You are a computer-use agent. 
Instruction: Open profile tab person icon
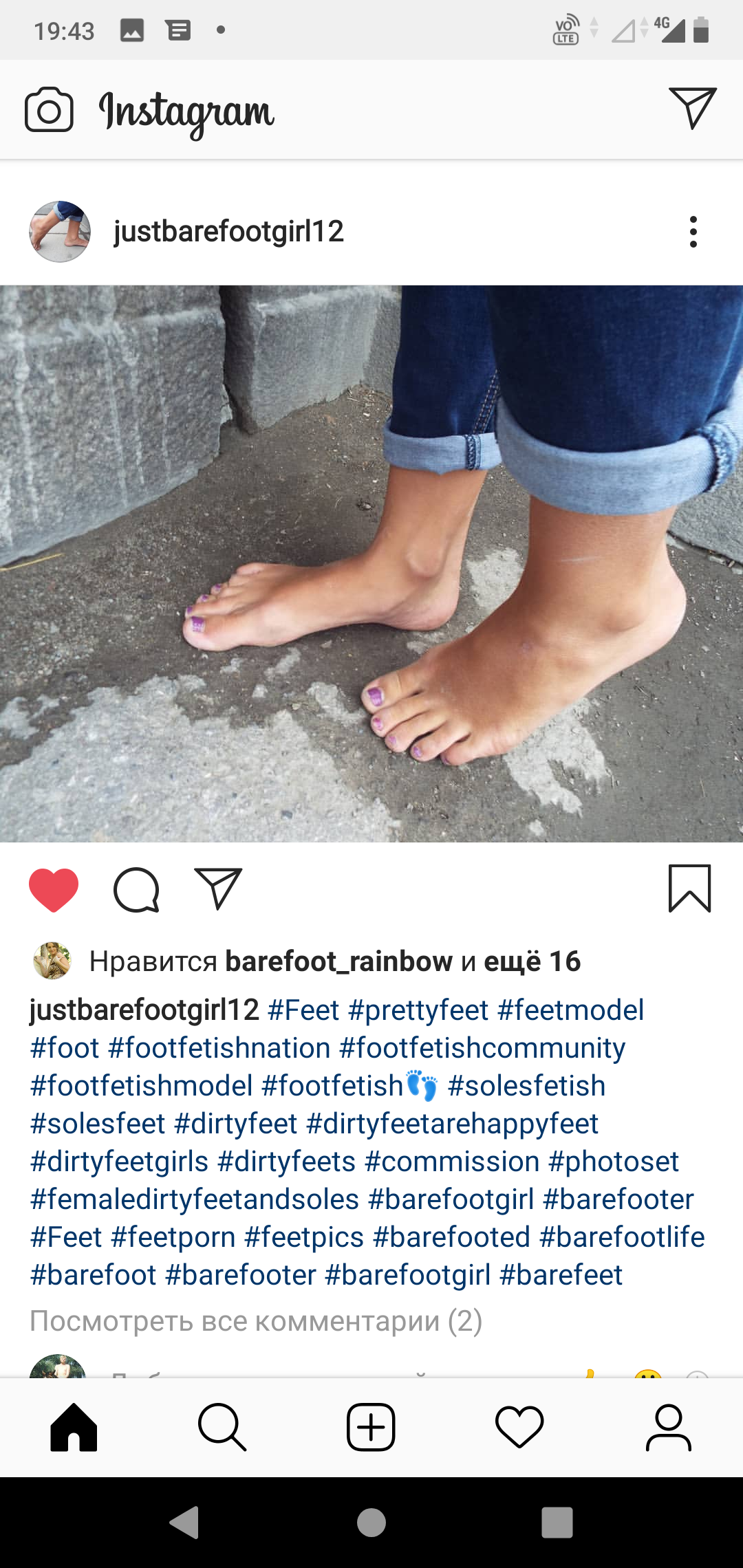click(x=668, y=1428)
